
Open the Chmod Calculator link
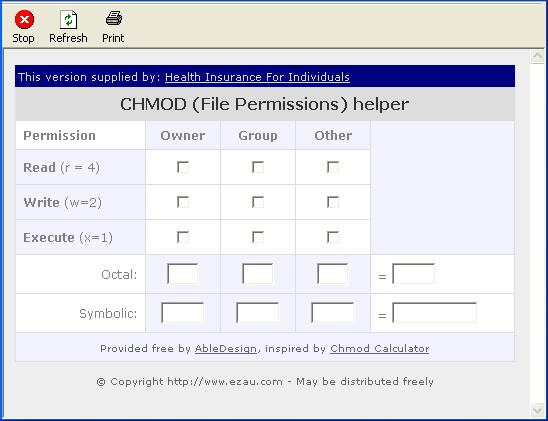[380, 349]
